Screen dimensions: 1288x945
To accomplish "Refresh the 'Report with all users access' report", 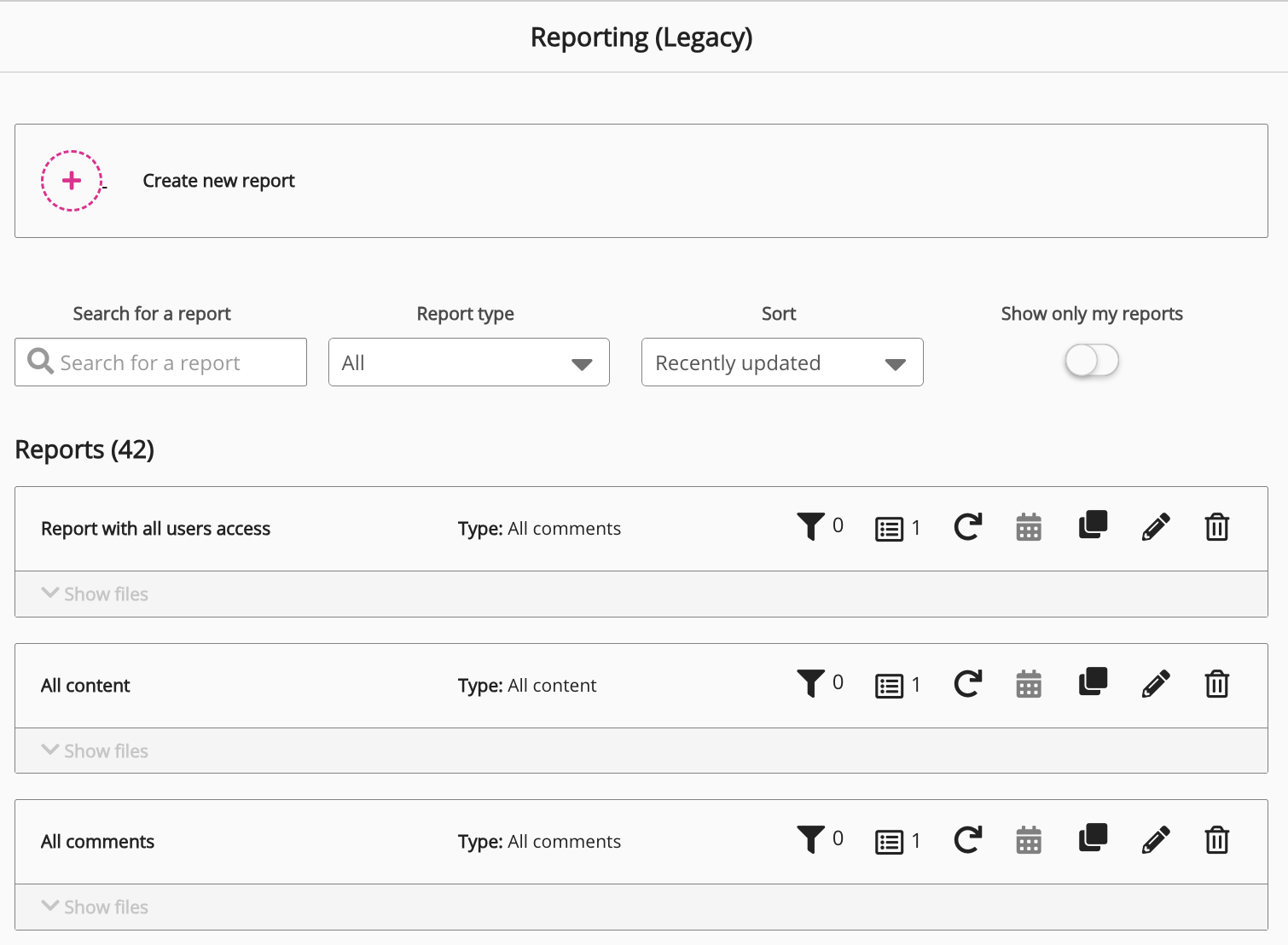I will pos(967,528).
